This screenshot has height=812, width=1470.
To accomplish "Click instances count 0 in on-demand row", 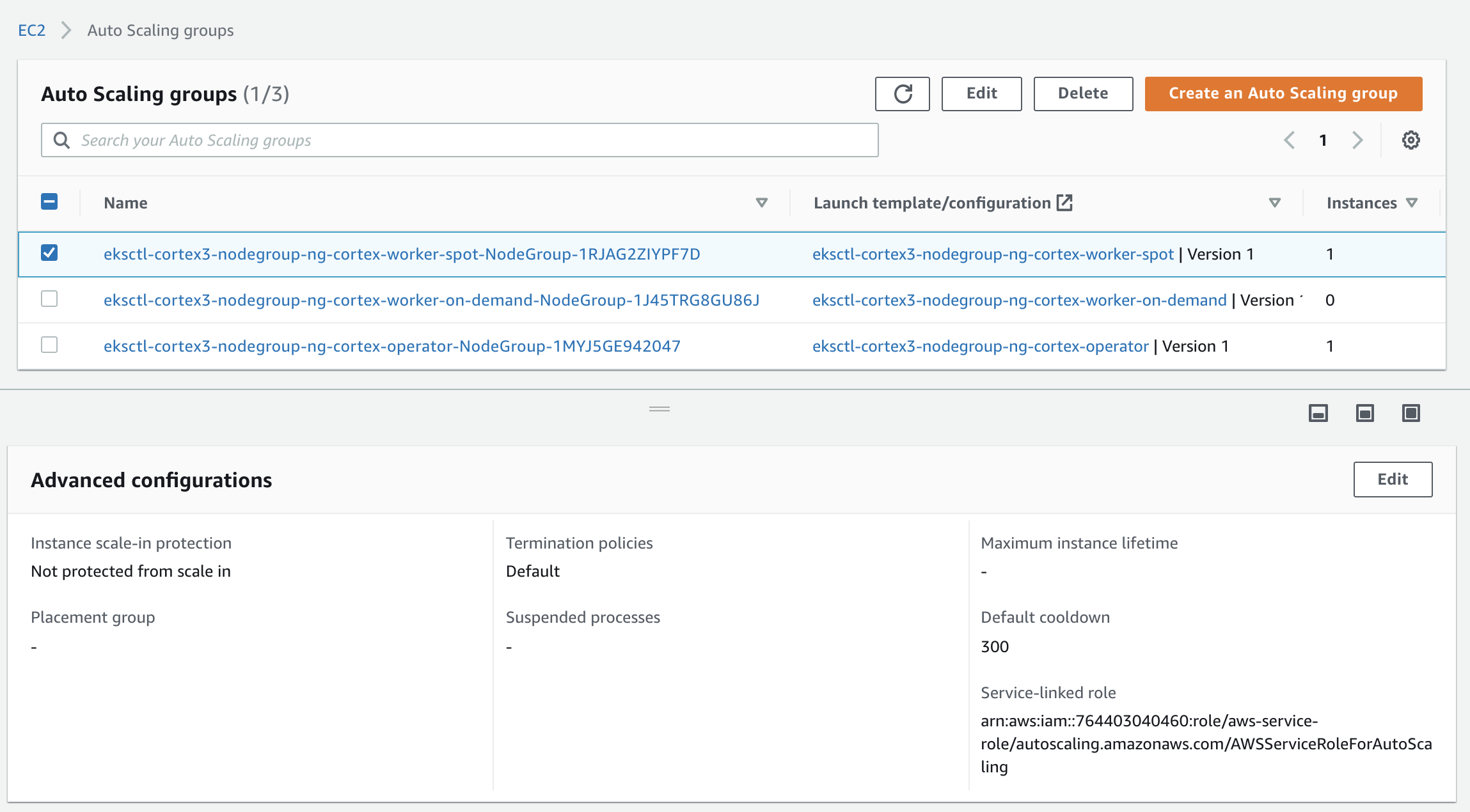I will pos(1330,300).
